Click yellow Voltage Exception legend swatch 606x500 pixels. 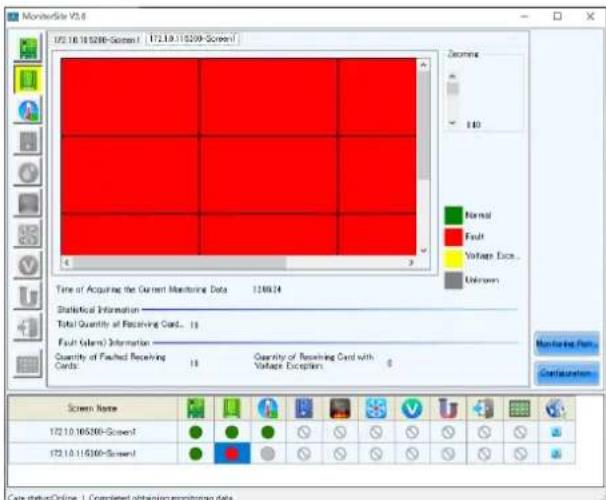coord(453,258)
